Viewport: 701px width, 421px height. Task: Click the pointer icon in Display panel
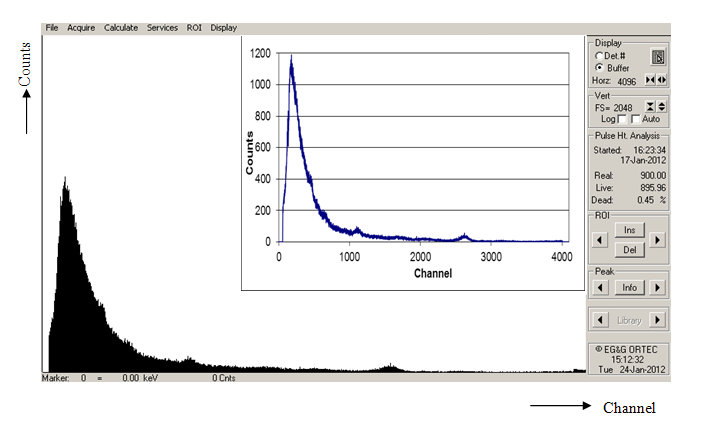coord(658,58)
